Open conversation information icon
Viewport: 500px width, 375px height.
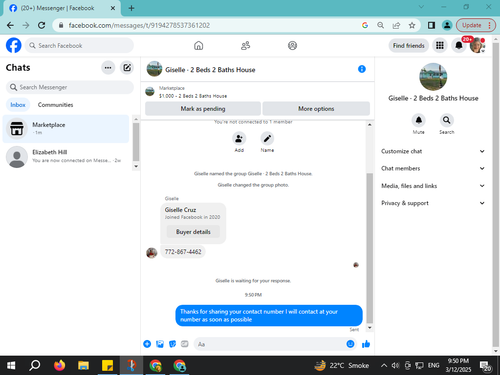coord(362,69)
